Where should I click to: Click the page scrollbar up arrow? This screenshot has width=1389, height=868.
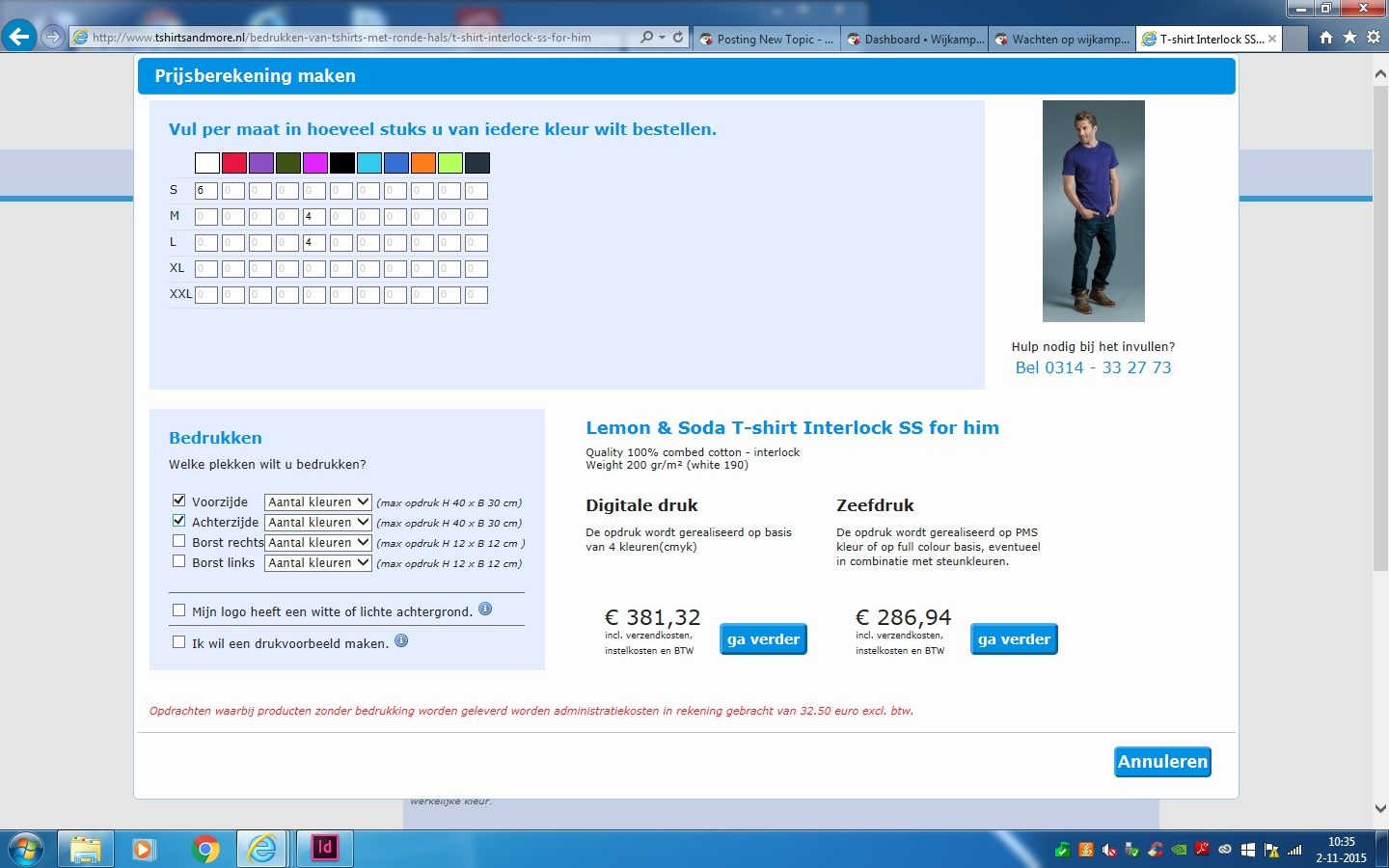(x=1380, y=74)
